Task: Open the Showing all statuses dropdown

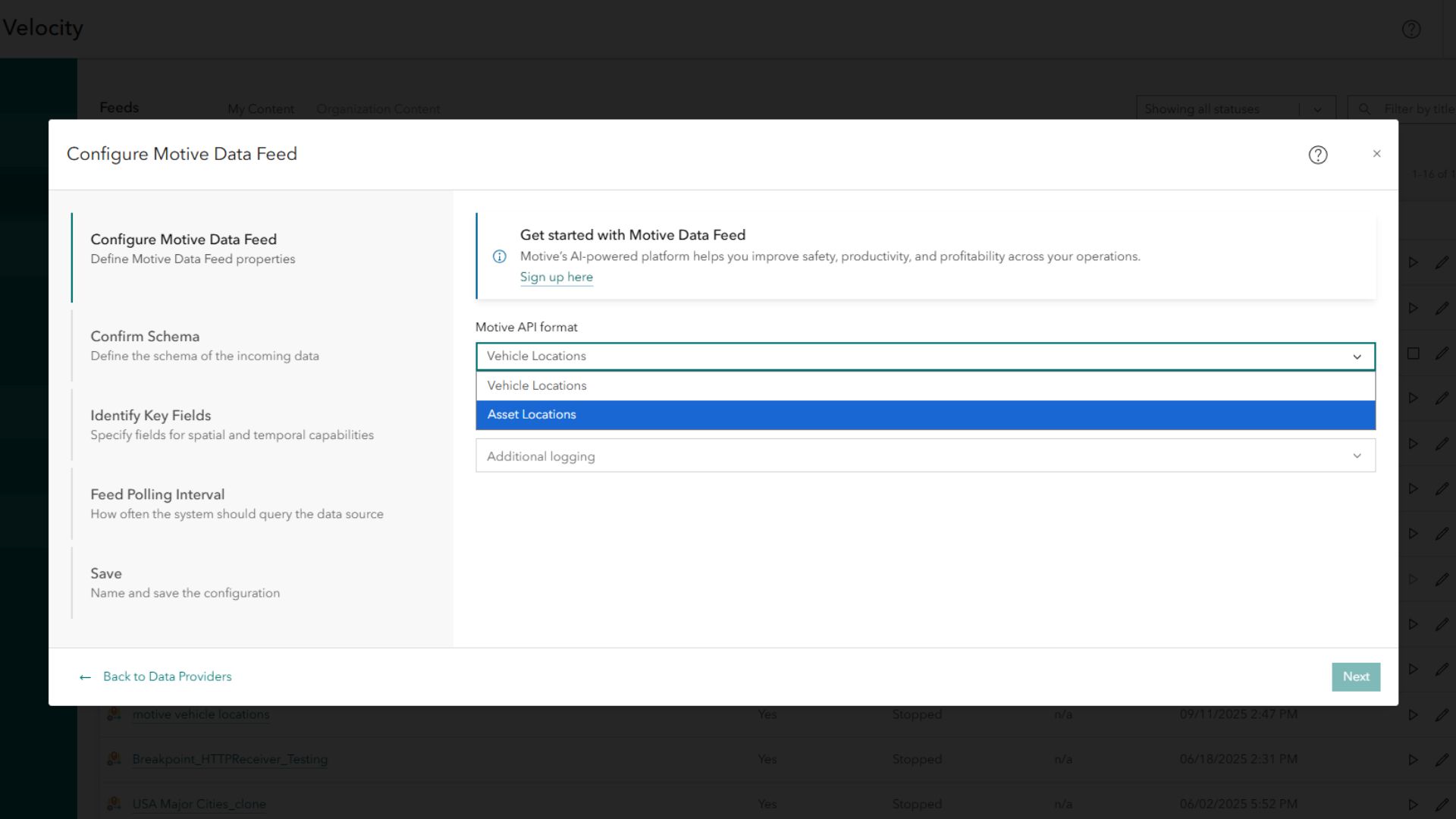Action: 1317,109
